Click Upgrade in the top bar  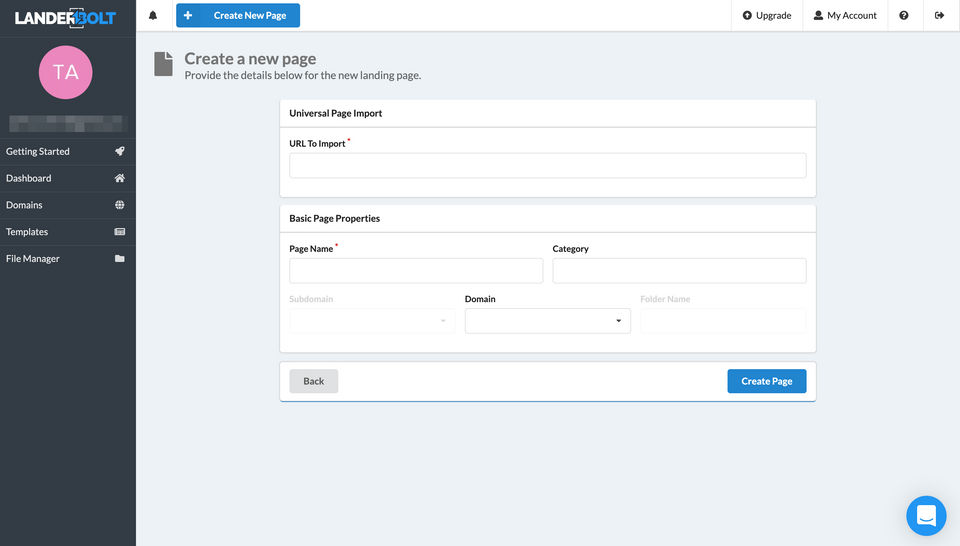[x=767, y=16]
